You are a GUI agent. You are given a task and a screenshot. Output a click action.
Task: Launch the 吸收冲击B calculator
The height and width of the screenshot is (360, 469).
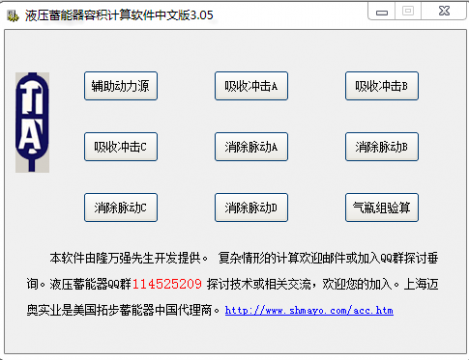coord(382,86)
